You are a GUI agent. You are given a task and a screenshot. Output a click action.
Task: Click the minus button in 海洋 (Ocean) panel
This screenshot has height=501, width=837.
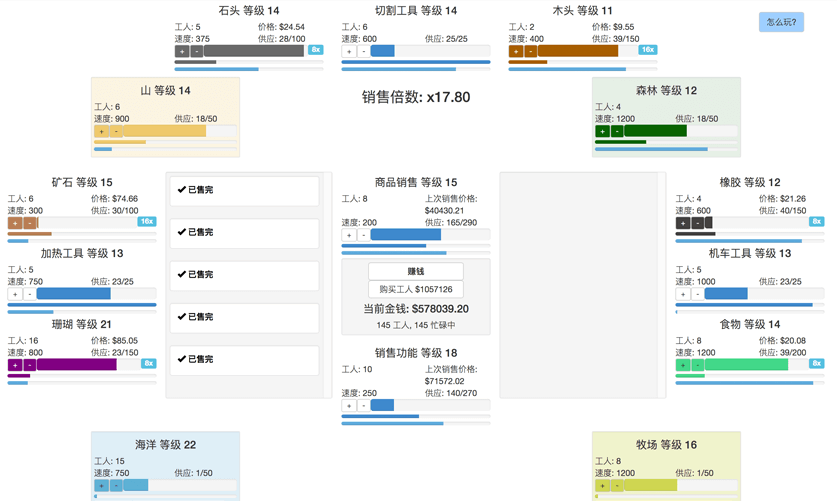[x=116, y=486]
